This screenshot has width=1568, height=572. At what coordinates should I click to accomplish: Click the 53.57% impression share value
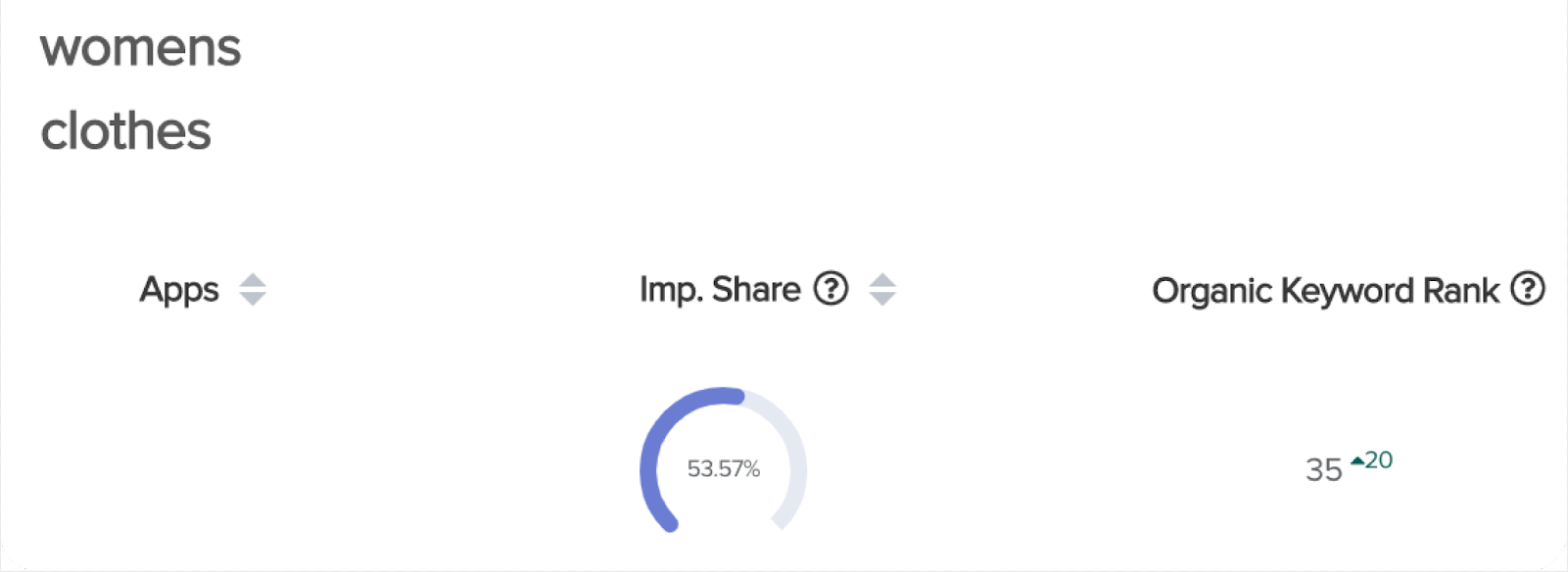[724, 469]
